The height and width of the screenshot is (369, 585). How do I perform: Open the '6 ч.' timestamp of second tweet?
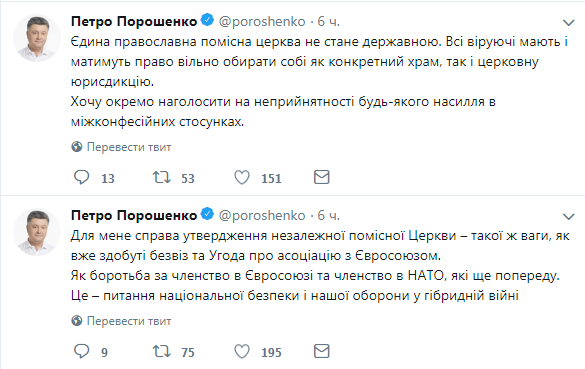pyautogui.click(x=328, y=216)
